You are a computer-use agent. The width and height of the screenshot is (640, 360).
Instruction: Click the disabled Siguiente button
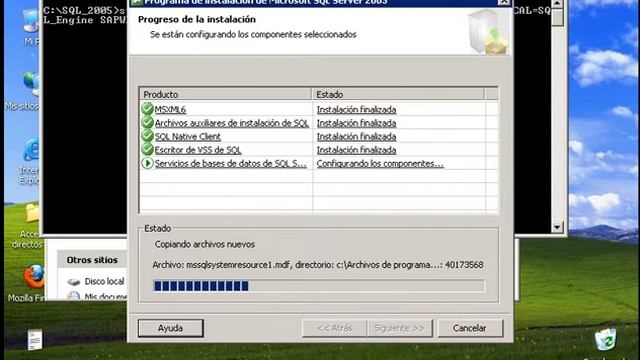pos(400,328)
